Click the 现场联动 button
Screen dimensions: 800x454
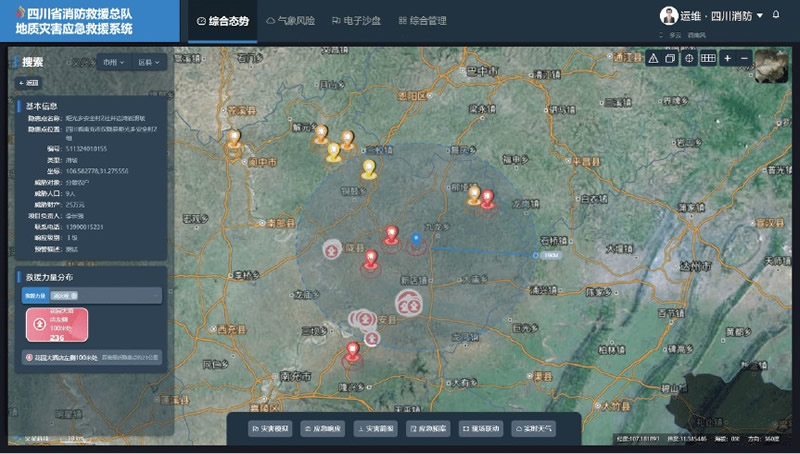point(482,428)
